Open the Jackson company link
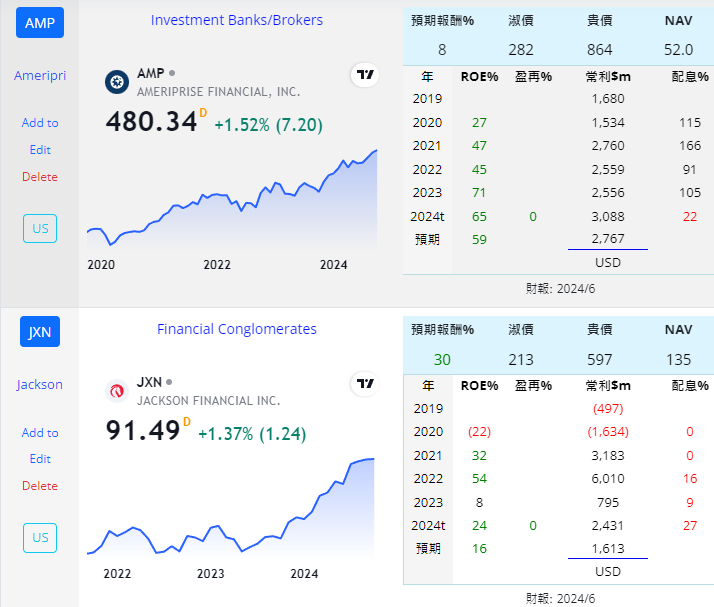Viewport: 714px width, 607px height. (x=40, y=384)
